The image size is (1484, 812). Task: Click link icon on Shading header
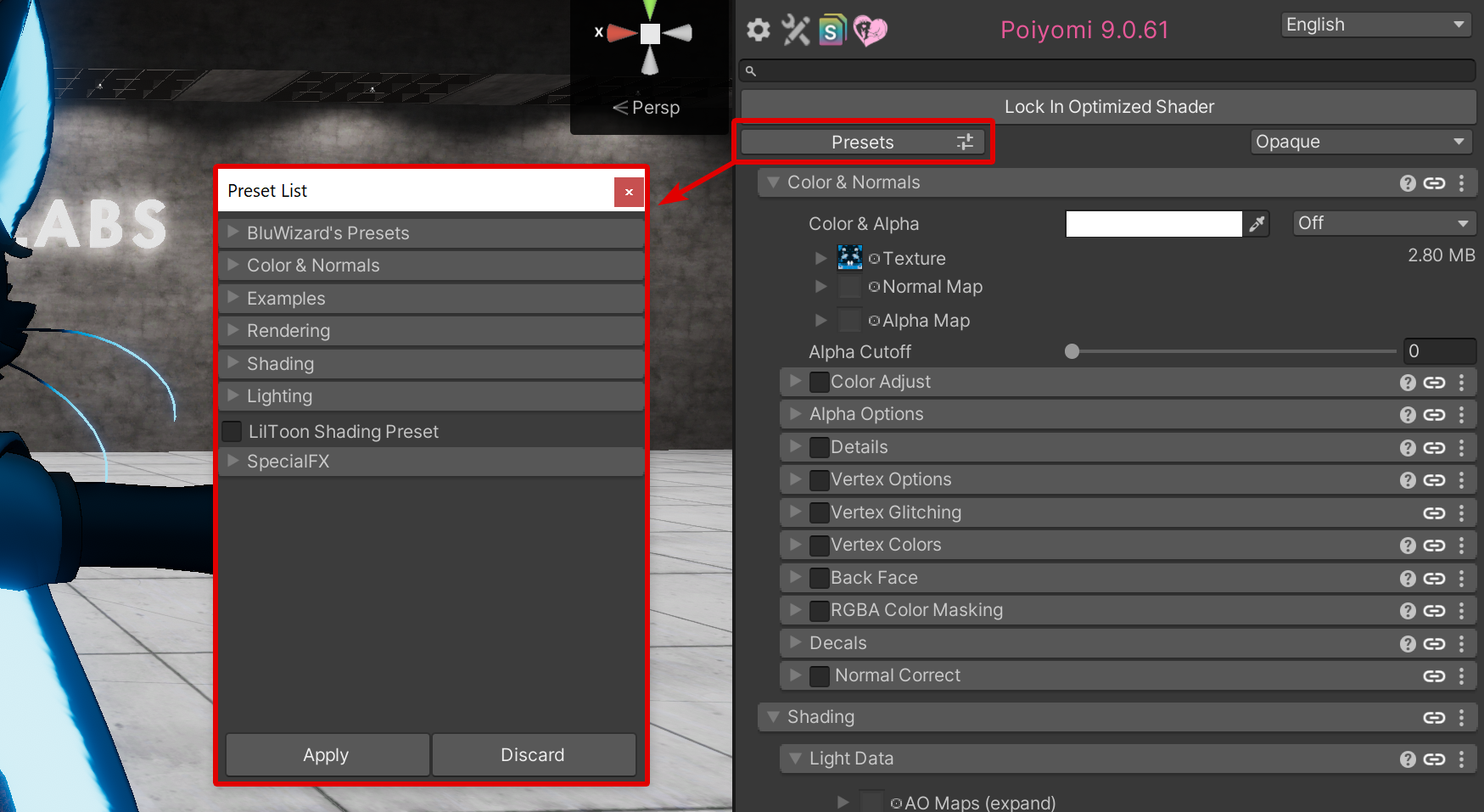point(1434,718)
